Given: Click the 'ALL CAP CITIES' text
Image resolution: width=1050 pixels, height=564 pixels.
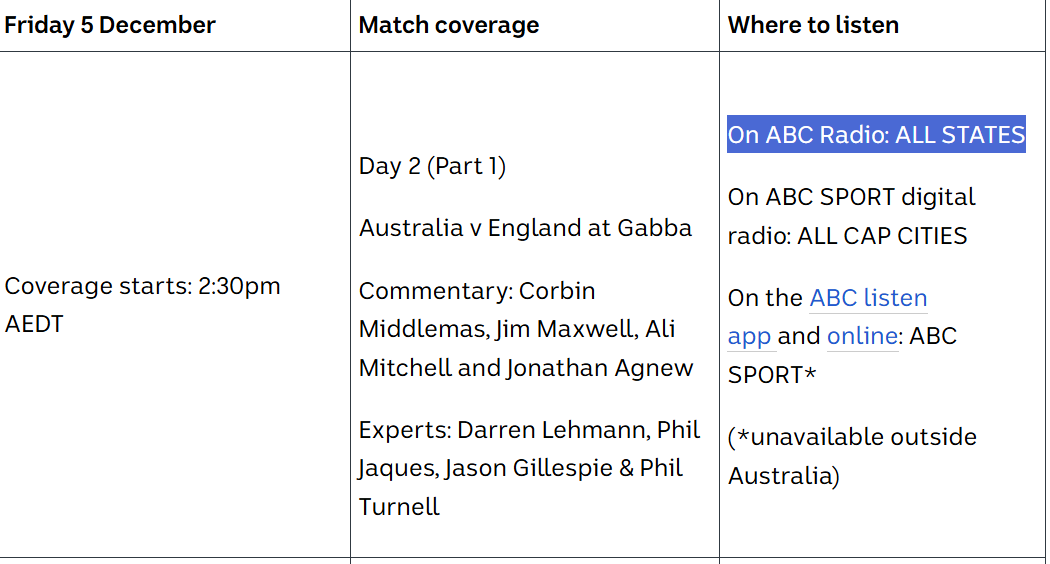Looking at the screenshot, I should click(882, 236).
